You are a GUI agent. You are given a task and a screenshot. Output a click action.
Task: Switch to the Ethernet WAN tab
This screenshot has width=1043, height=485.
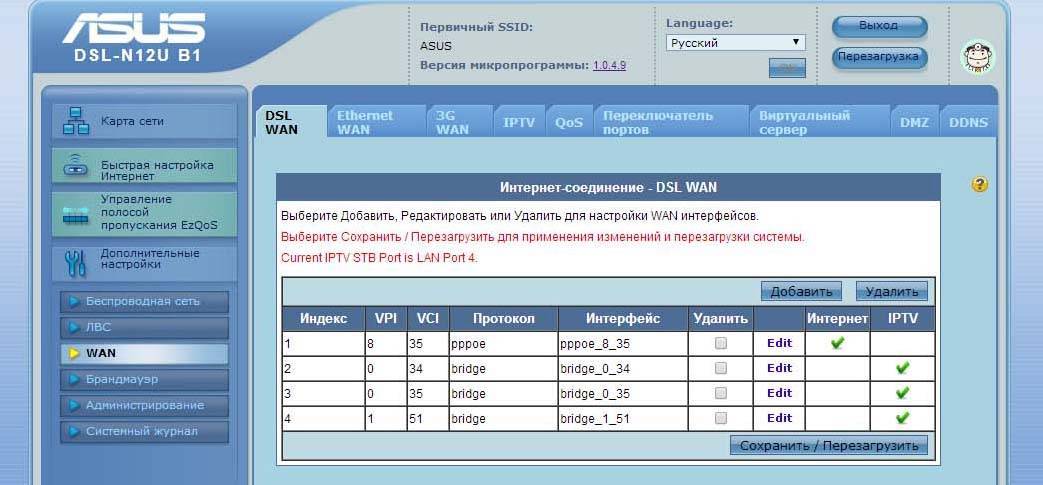coord(365,122)
